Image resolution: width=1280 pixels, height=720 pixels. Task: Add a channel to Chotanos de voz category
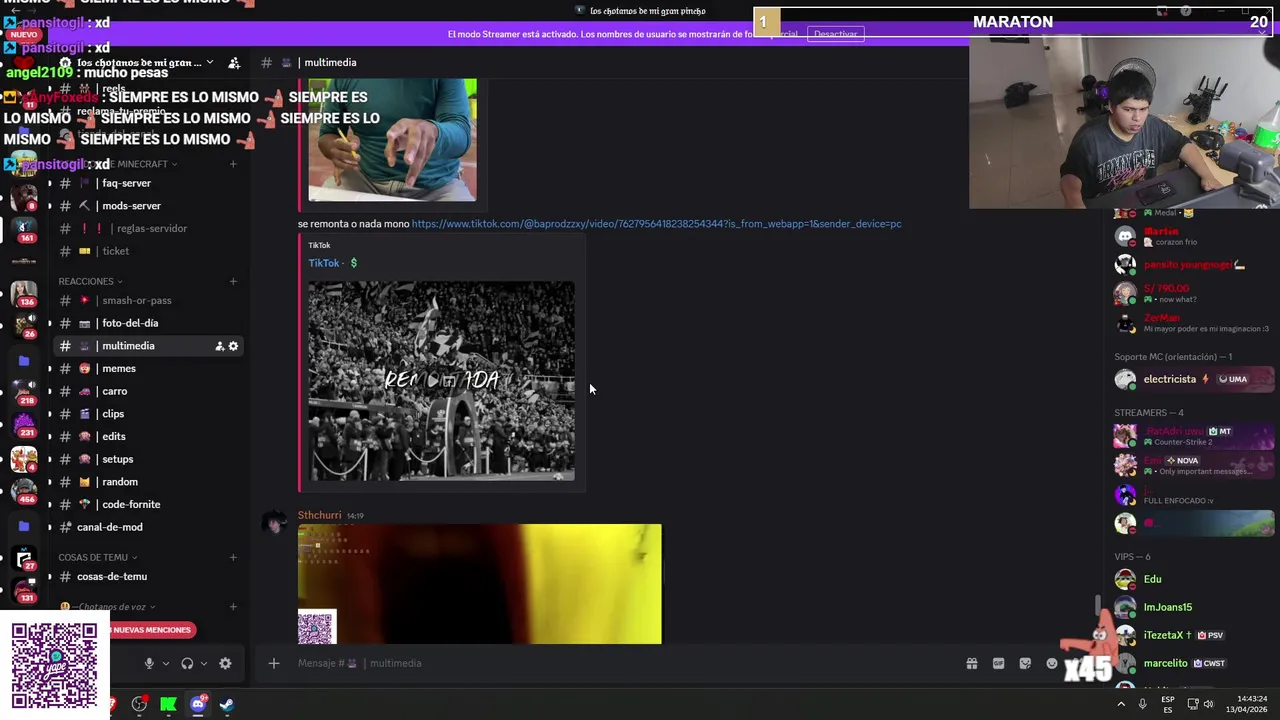click(233, 607)
